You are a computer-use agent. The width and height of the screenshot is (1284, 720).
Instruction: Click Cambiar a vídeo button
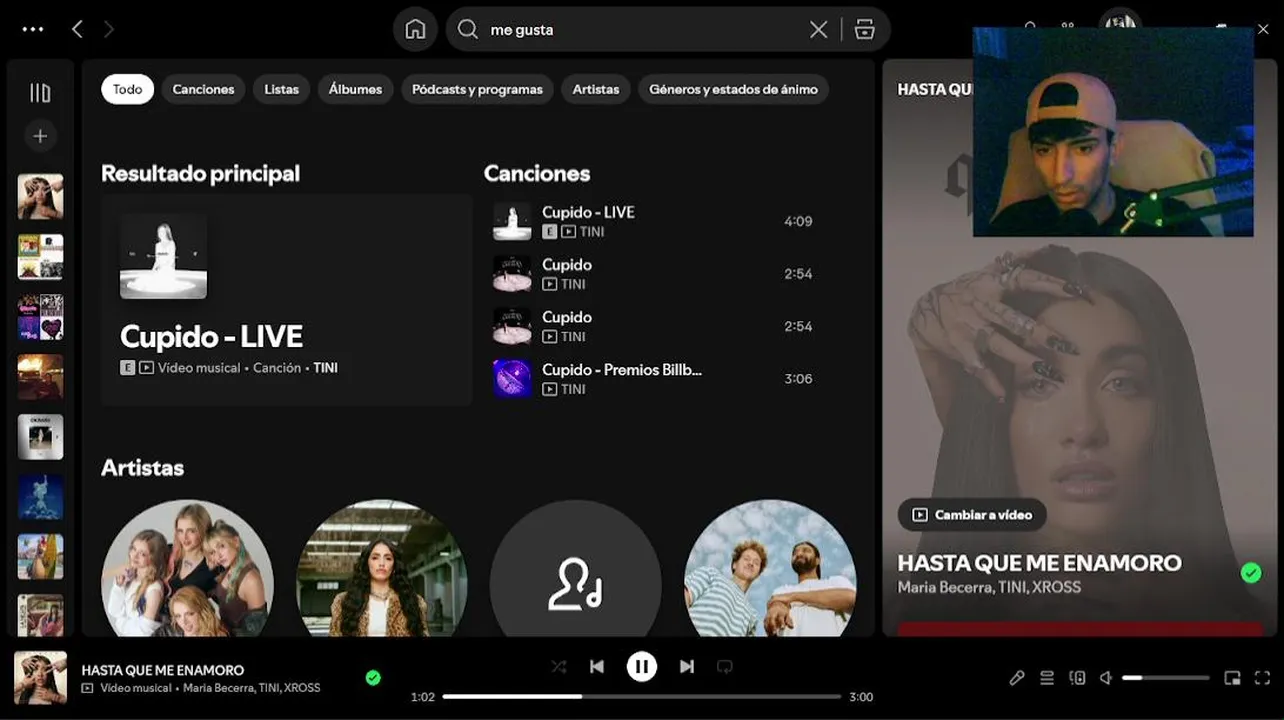pyautogui.click(x=972, y=515)
